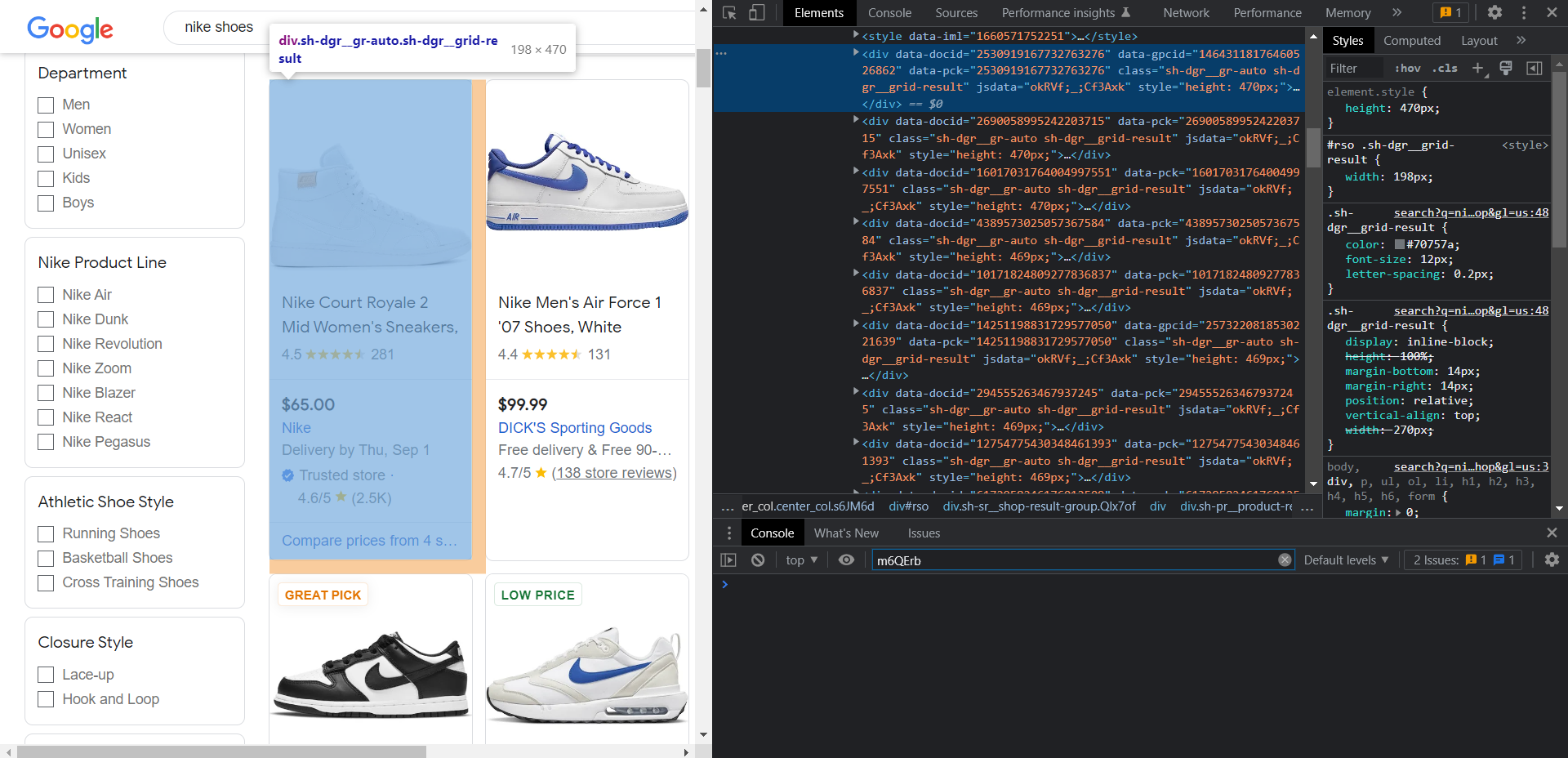Check the Lace-up closure checkbox
The width and height of the screenshot is (1568, 758).
(x=46, y=675)
